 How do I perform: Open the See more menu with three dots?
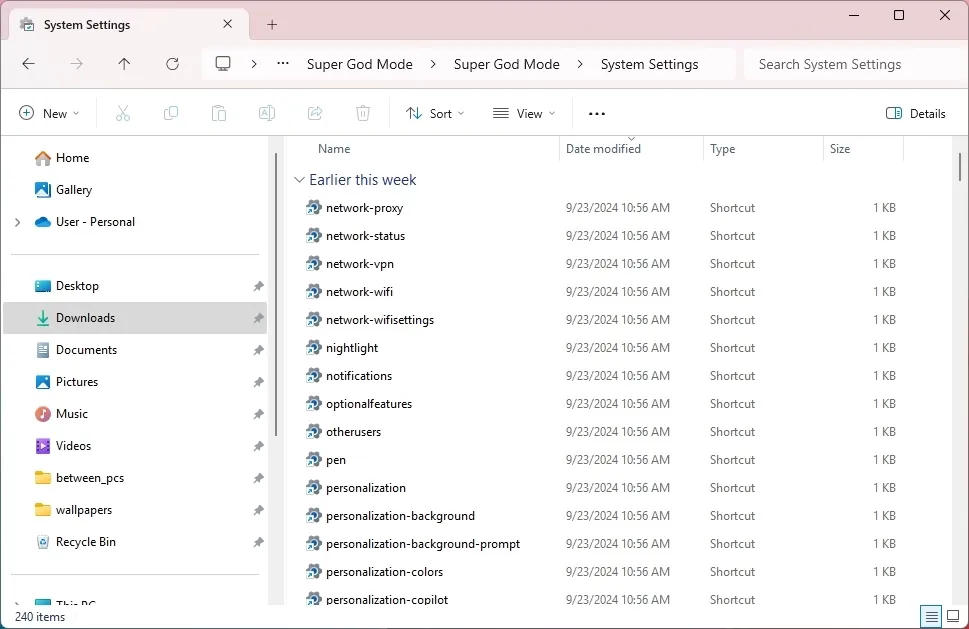point(596,113)
